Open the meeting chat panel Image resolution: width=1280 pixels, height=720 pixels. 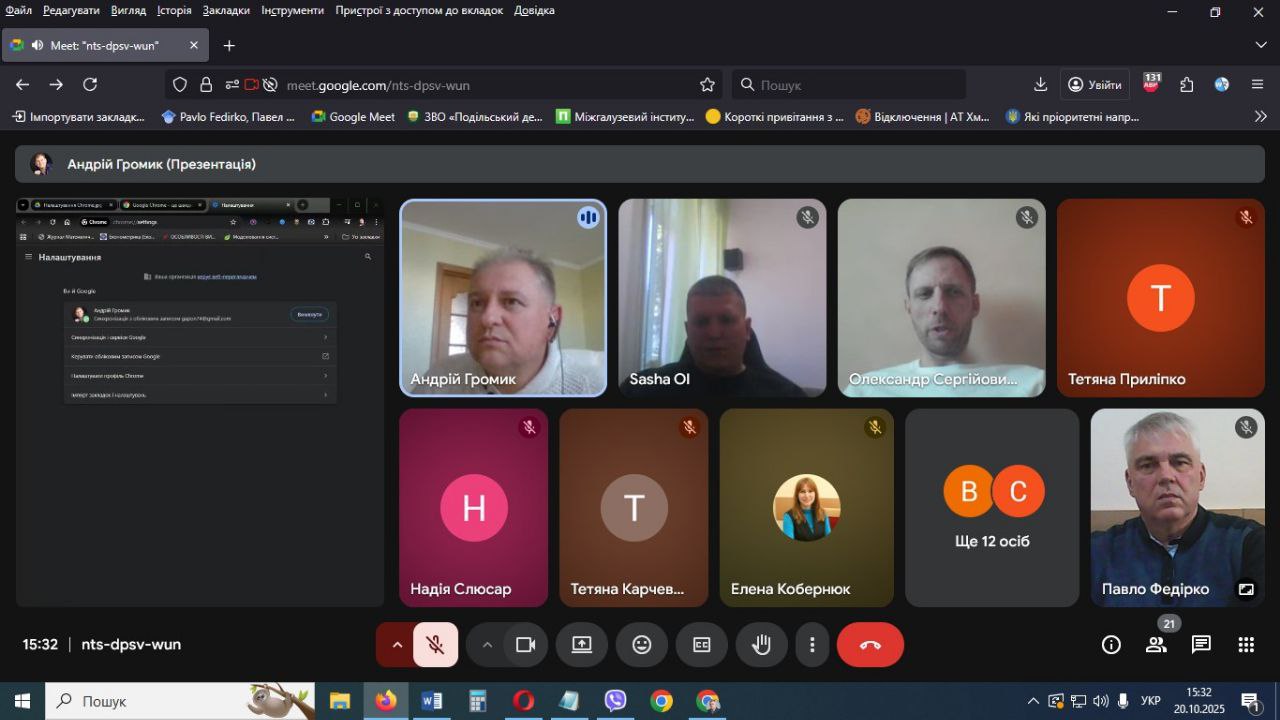pyautogui.click(x=1201, y=645)
